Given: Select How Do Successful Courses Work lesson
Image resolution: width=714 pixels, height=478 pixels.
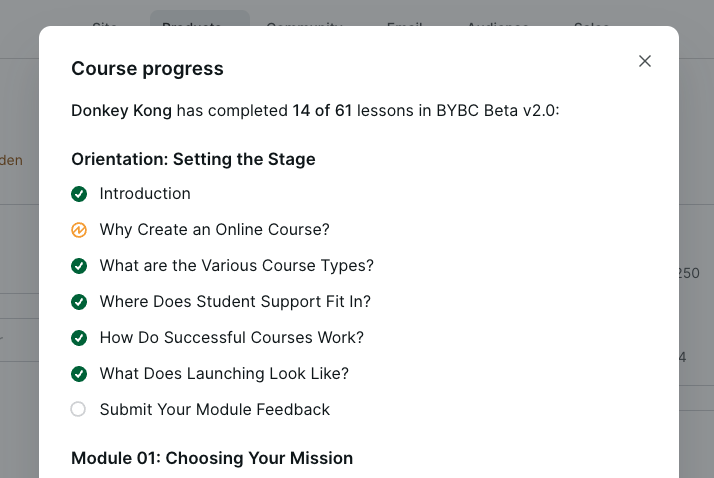Looking at the screenshot, I should [231, 338].
